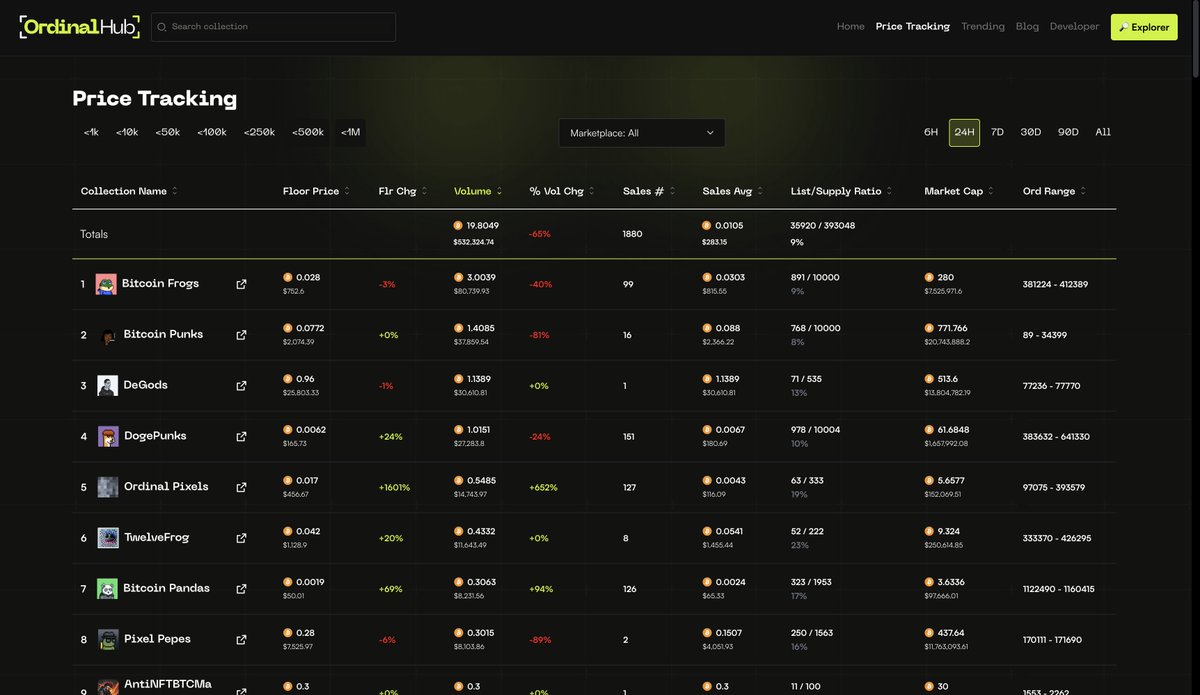The width and height of the screenshot is (1200, 695).
Task: Open external link icon for TwelveFrog
Action: (x=241, y=538)
